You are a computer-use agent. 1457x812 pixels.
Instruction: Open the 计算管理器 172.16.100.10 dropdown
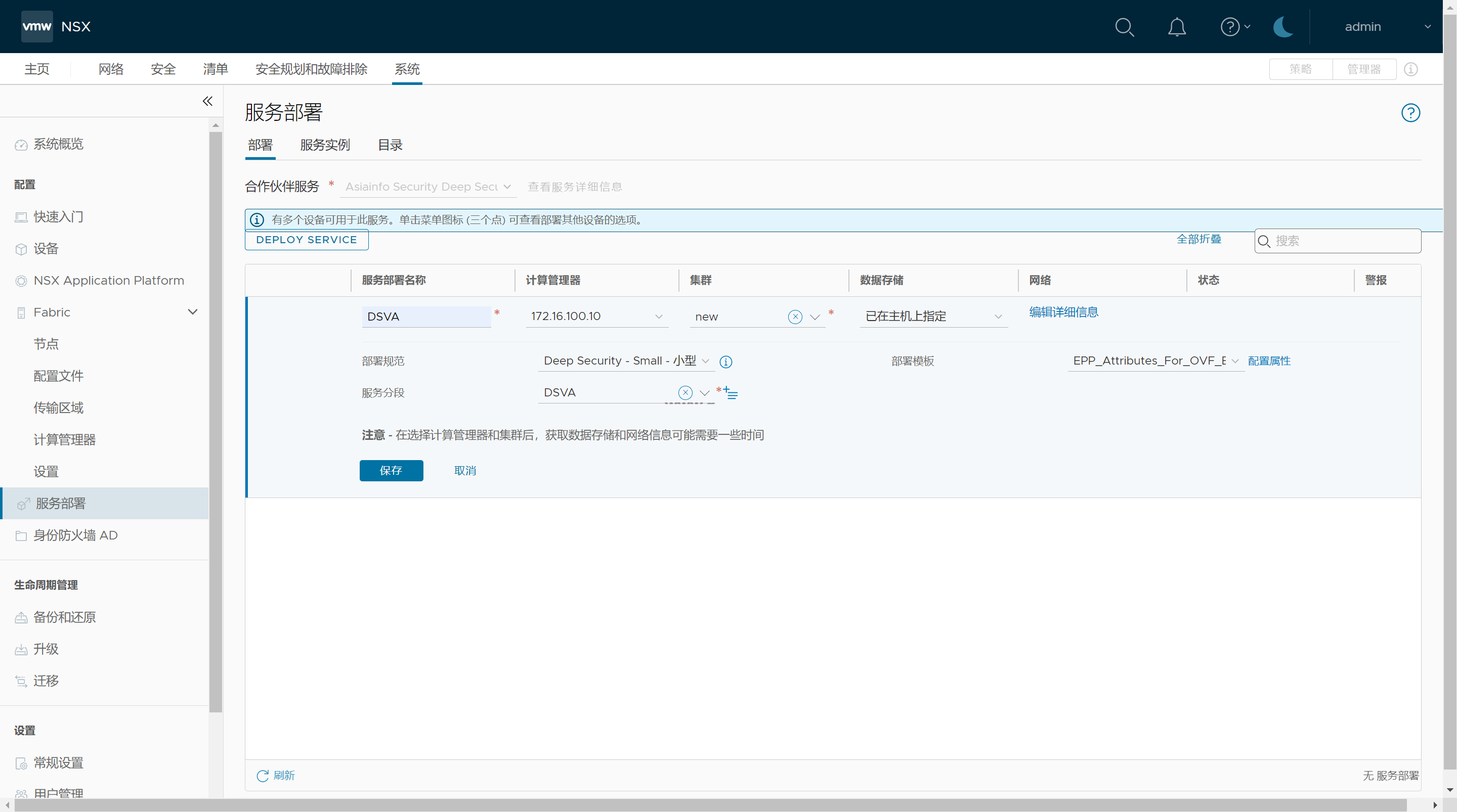pos(597,317)
